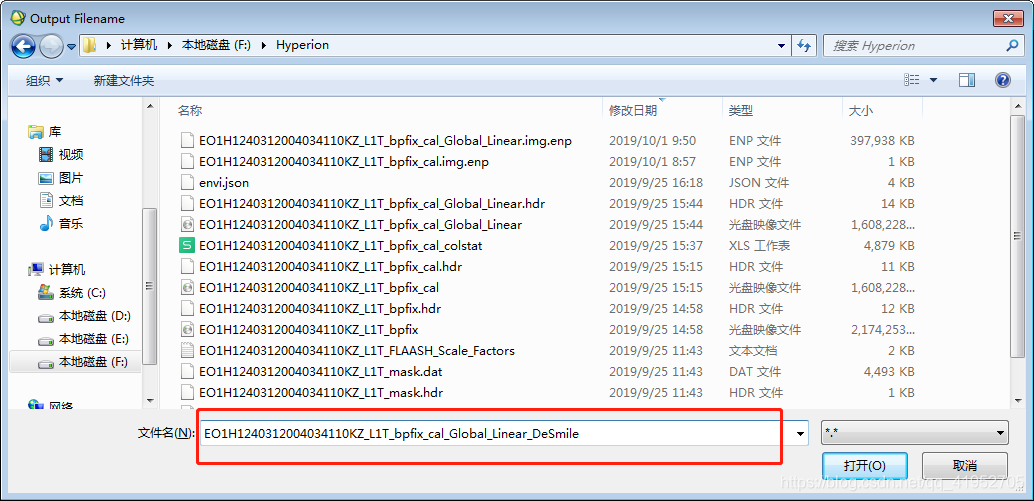Open the 文件名 dropdown arrow

801,434
